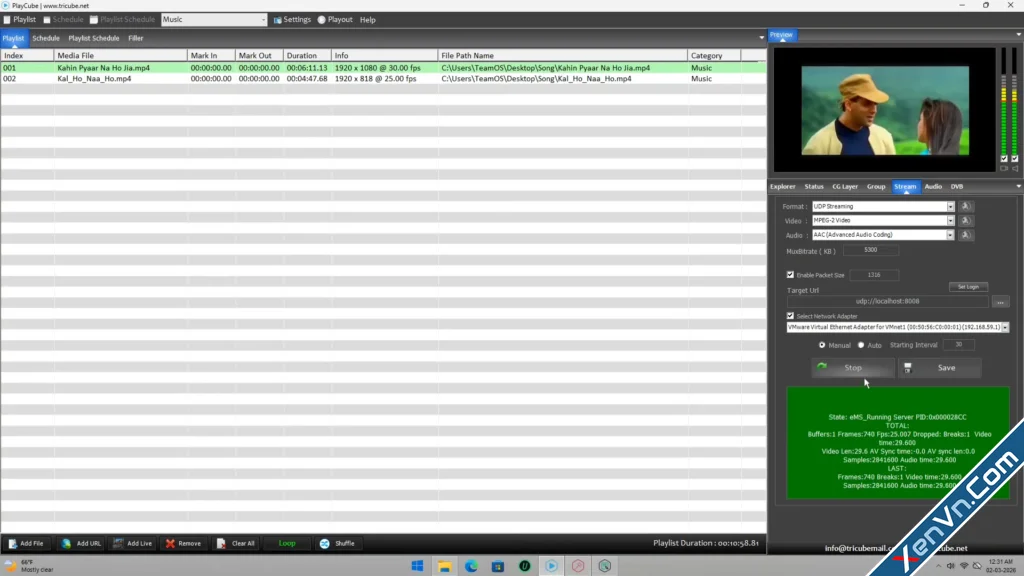Open the weather widget on taskbar
Viewport: 1024px width, 576px height.
tap(29, 566)
